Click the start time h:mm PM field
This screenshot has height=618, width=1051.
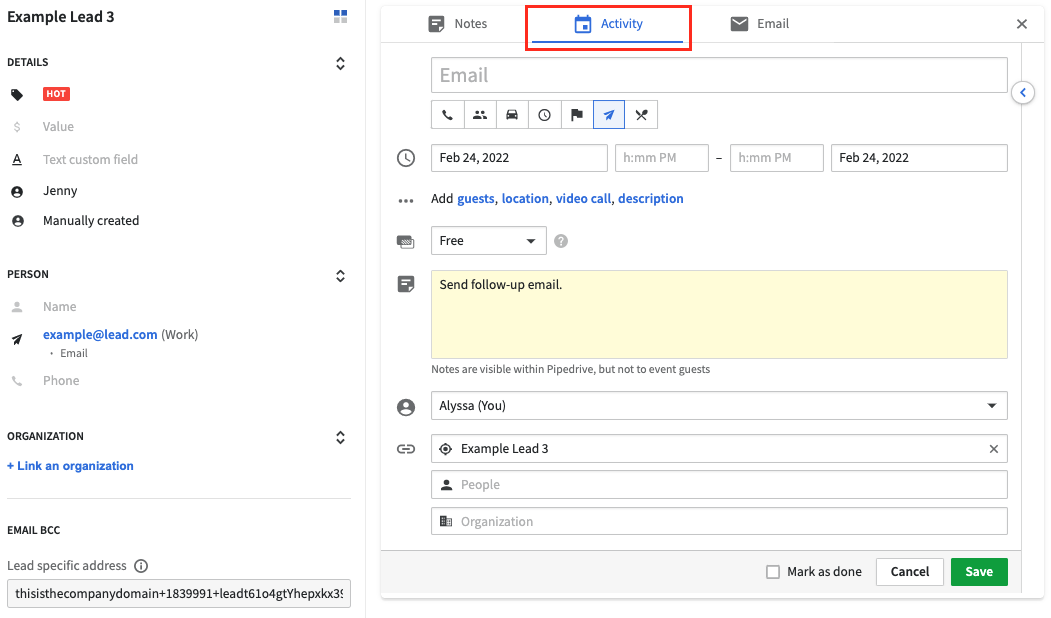coord(662,158)
